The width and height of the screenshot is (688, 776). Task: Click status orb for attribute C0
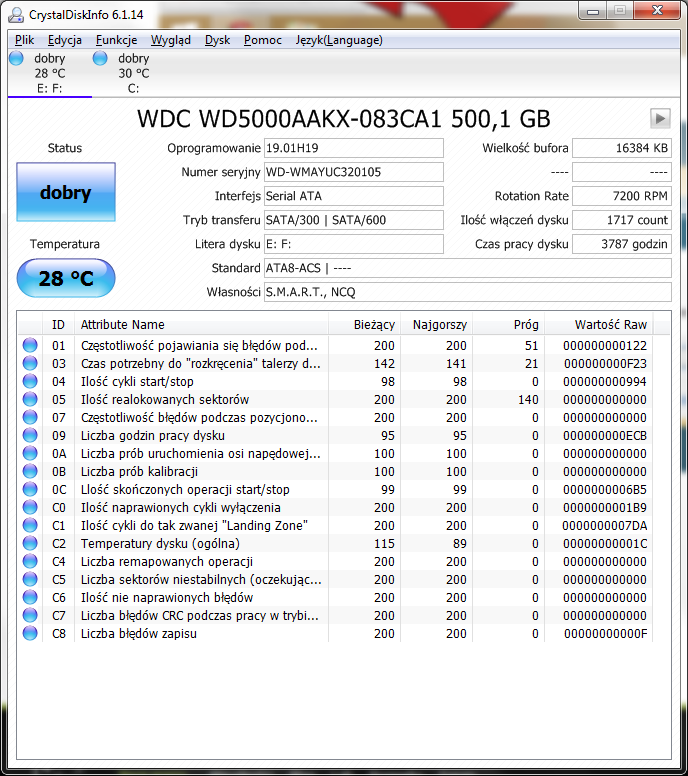tap(30, 507)
